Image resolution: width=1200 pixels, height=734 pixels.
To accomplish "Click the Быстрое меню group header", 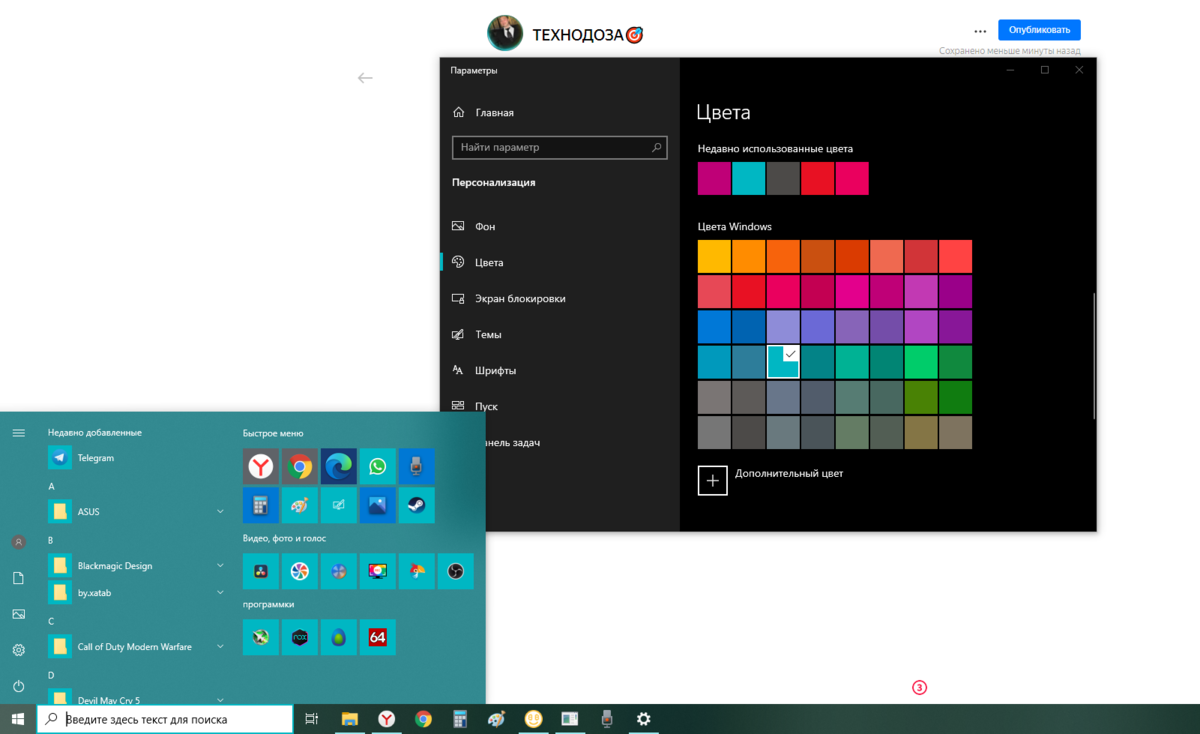I will pos(273,433).
